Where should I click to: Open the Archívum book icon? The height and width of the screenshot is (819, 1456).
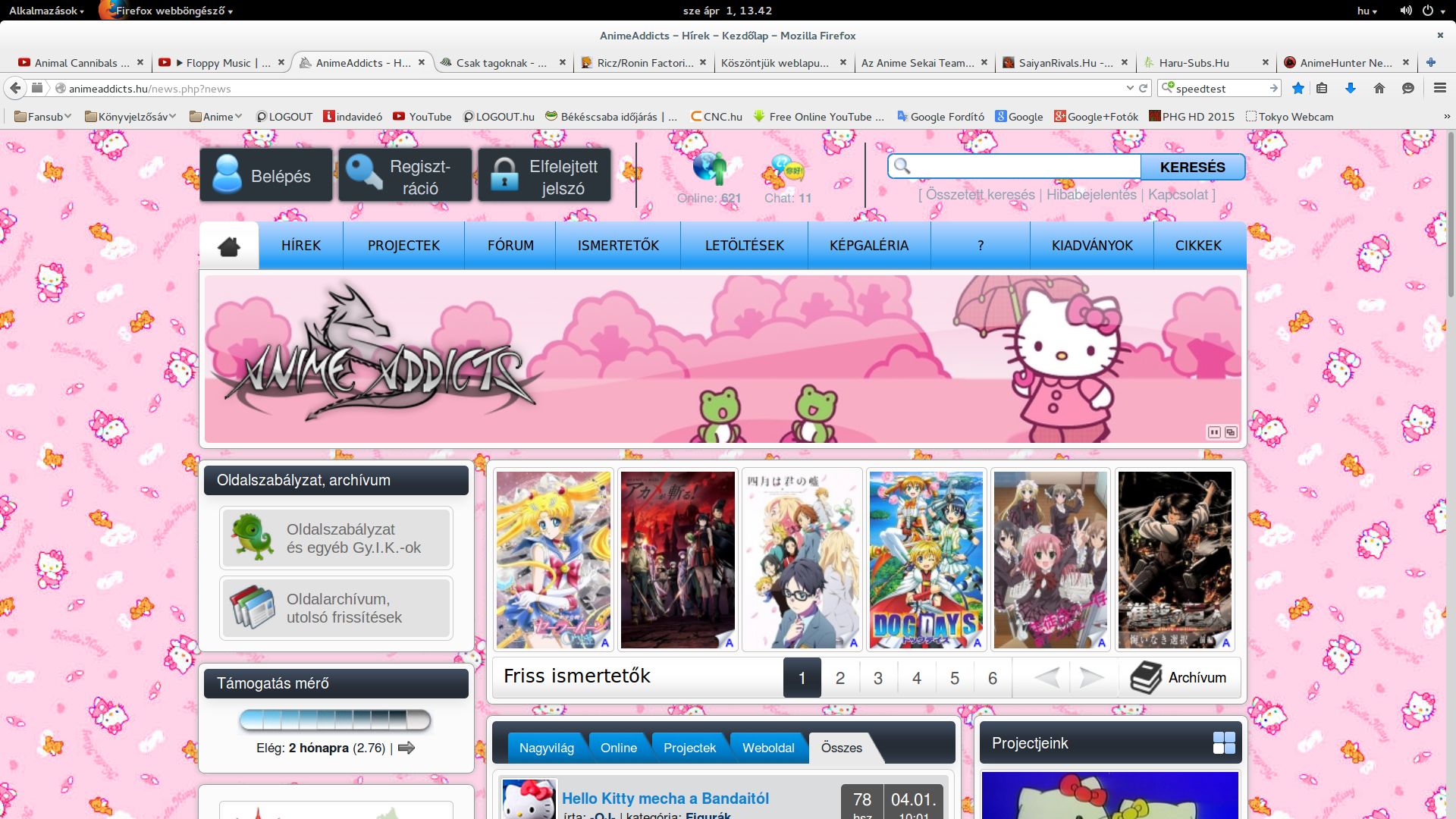click(1146, 677)
